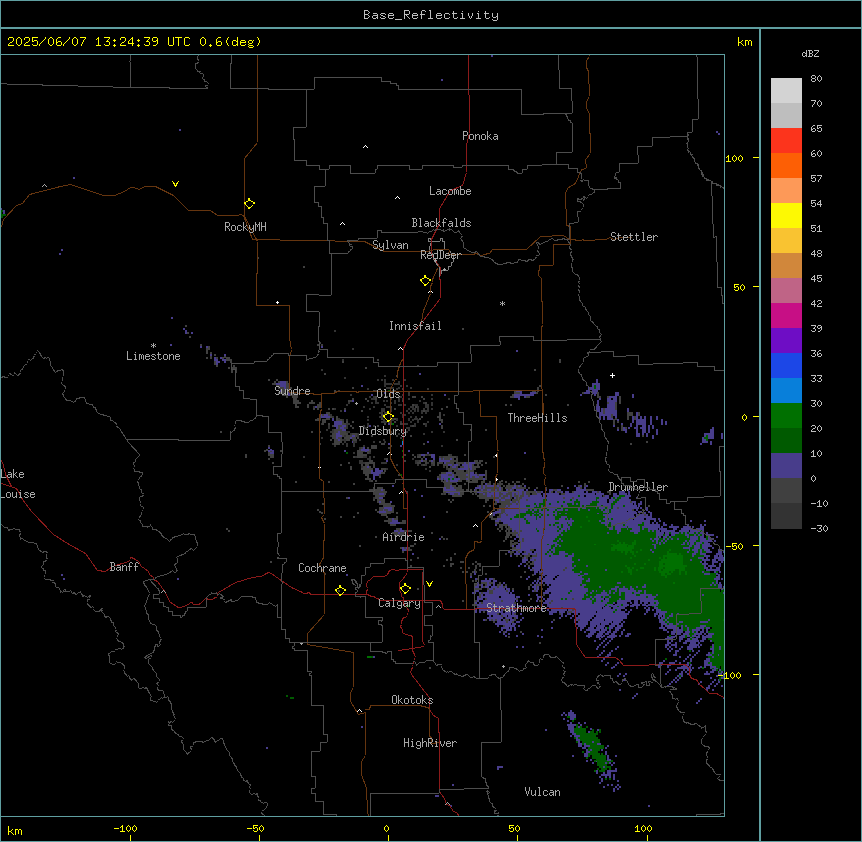Image resolution: width=862 pixels, height=842 pixels.
Task: Click the dBZ label above the color scale
Action: 810,54
